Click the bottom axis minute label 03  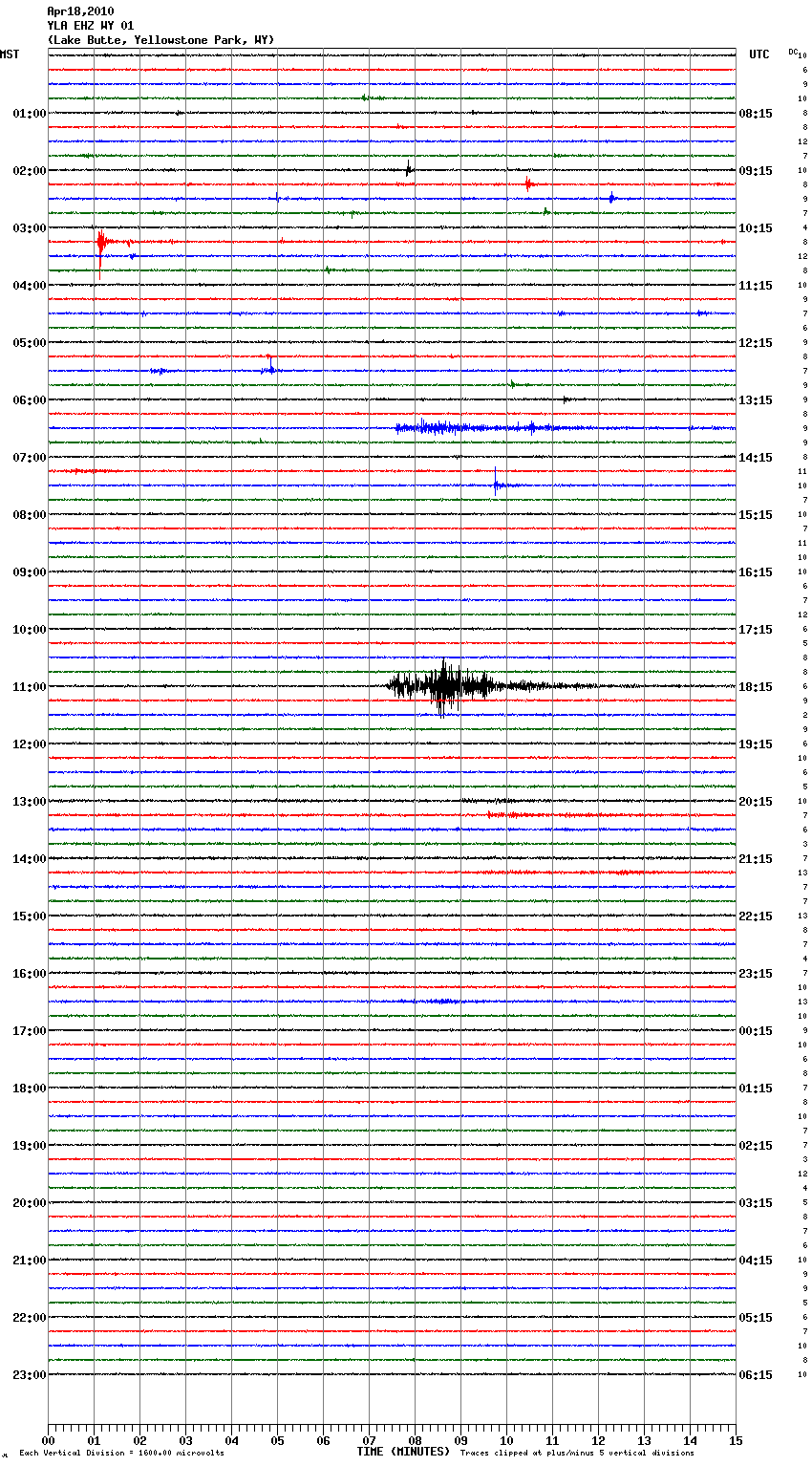[x=185, y=1441]
